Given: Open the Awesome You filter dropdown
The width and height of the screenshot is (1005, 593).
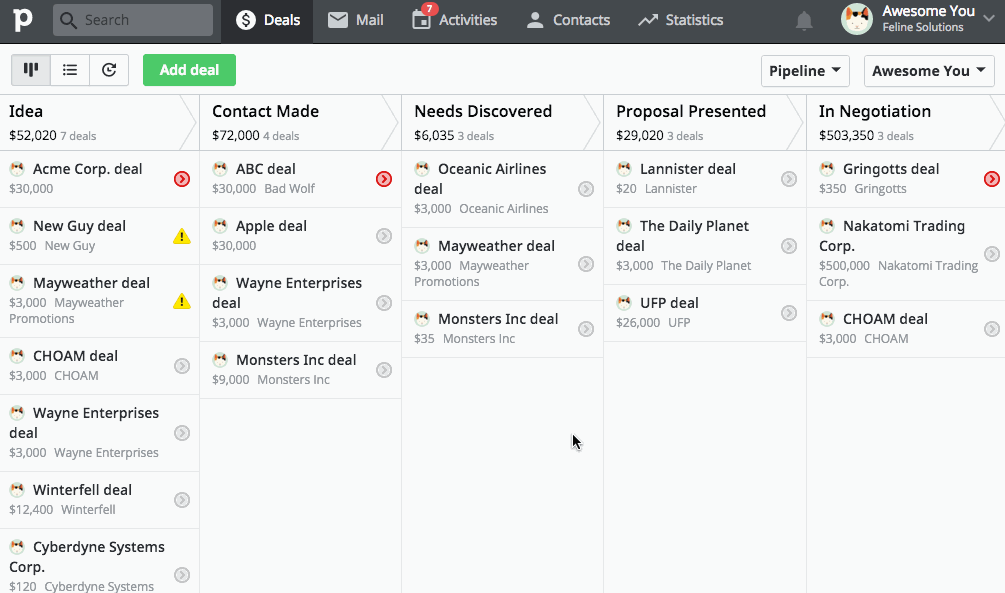Looking at the screenshot, I should [x=929, y=71].
